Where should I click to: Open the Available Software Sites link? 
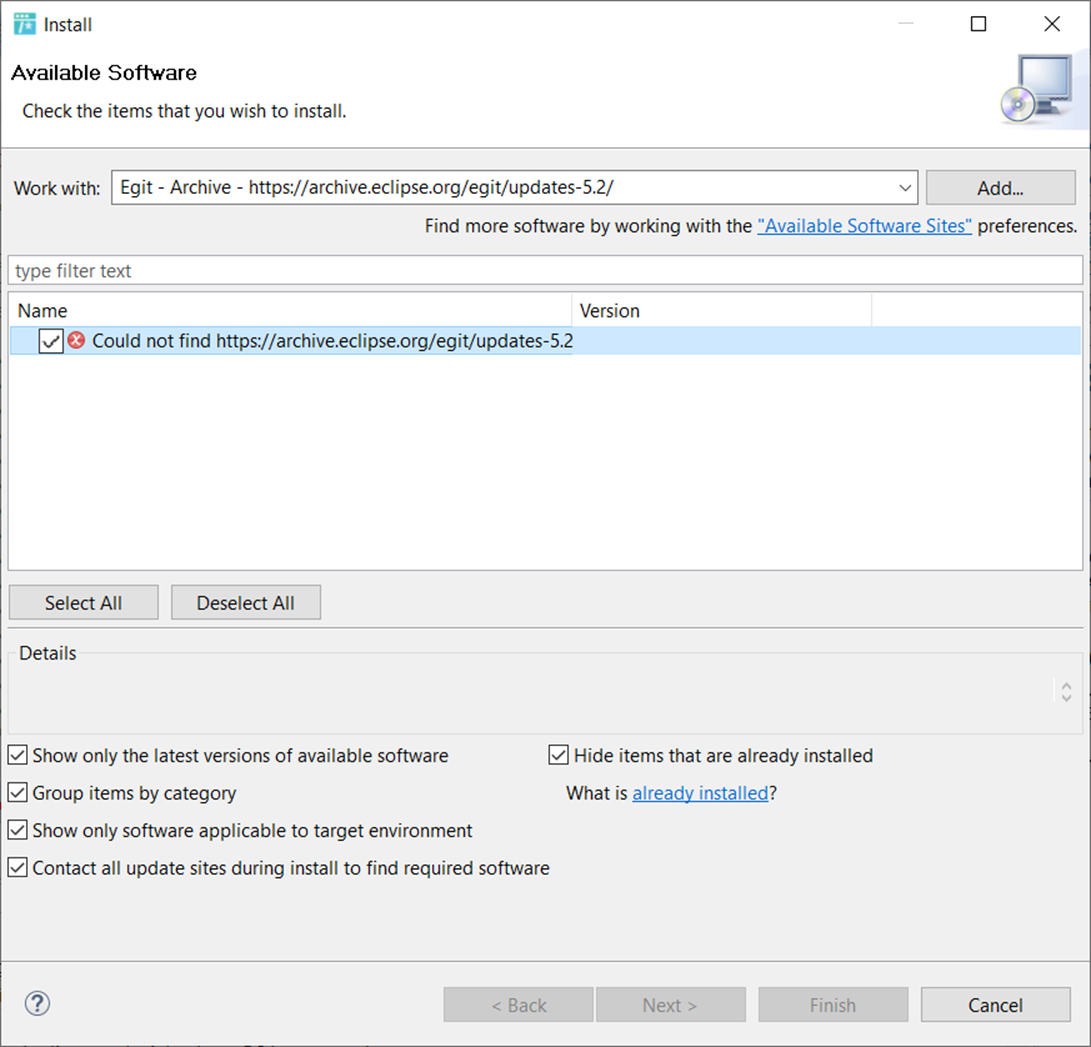(x=864, y=226)
